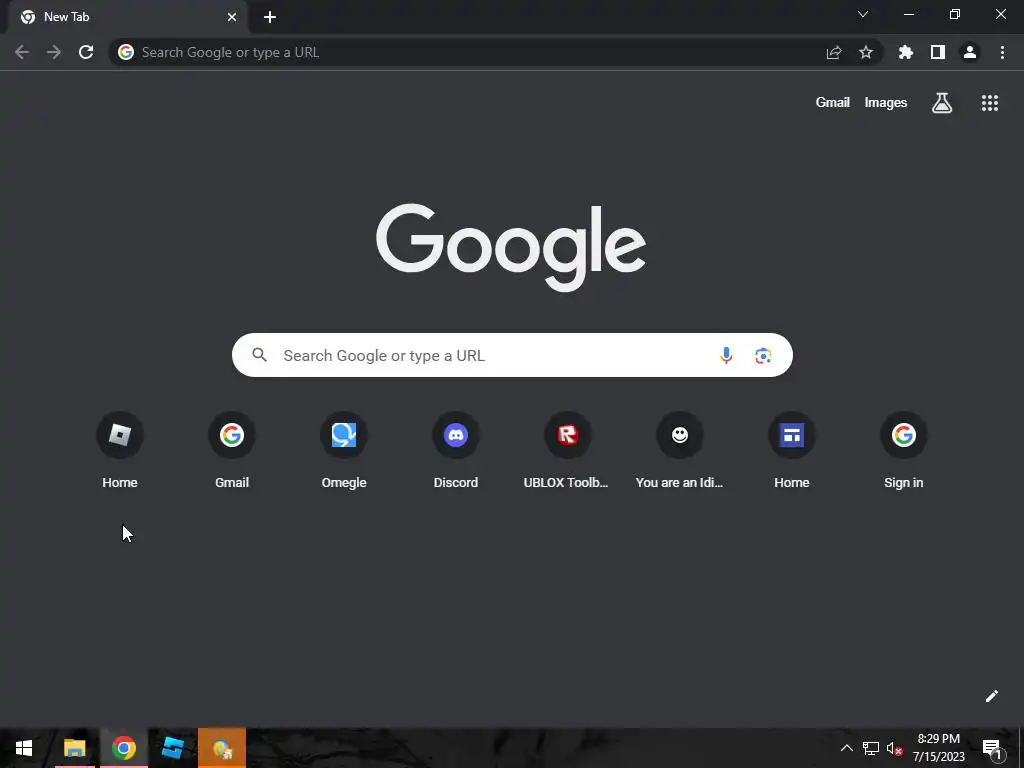Viewport: 1024px width, 768px height.
Task: Bookmark this tab with the star icon
Action: coord(866,52)
